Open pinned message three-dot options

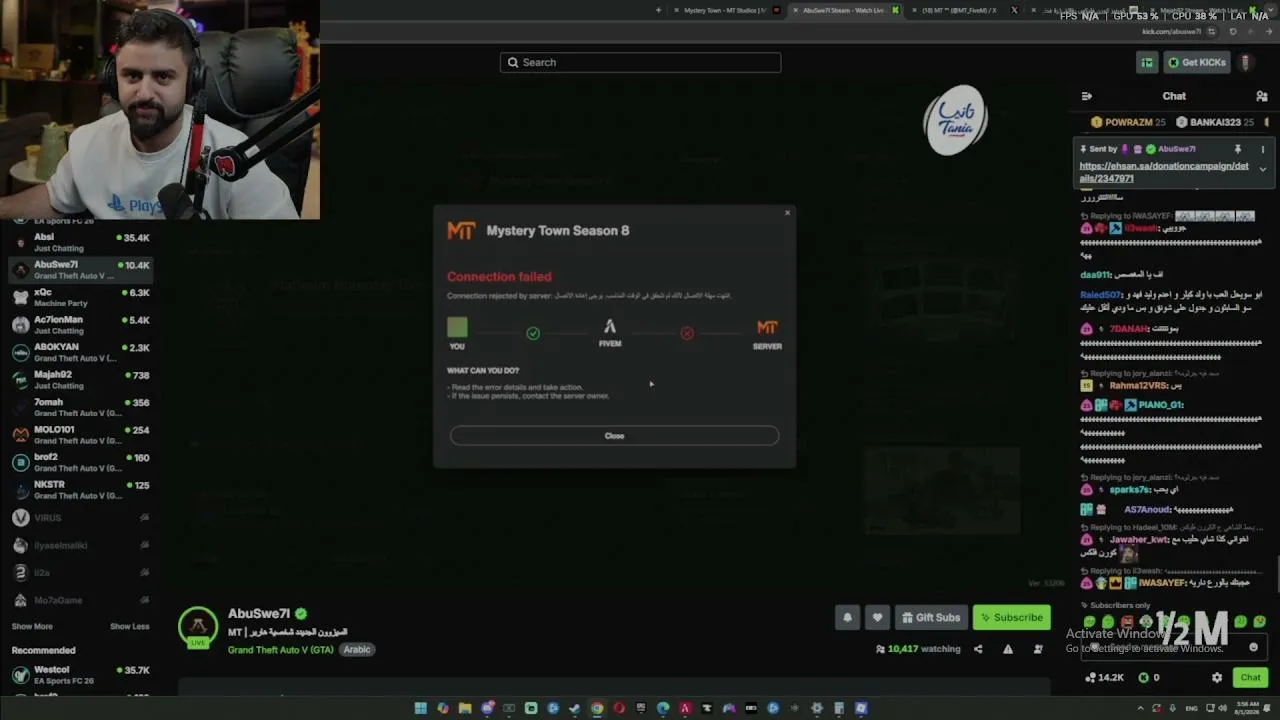pyautogui.click(x=1262, y=149)
